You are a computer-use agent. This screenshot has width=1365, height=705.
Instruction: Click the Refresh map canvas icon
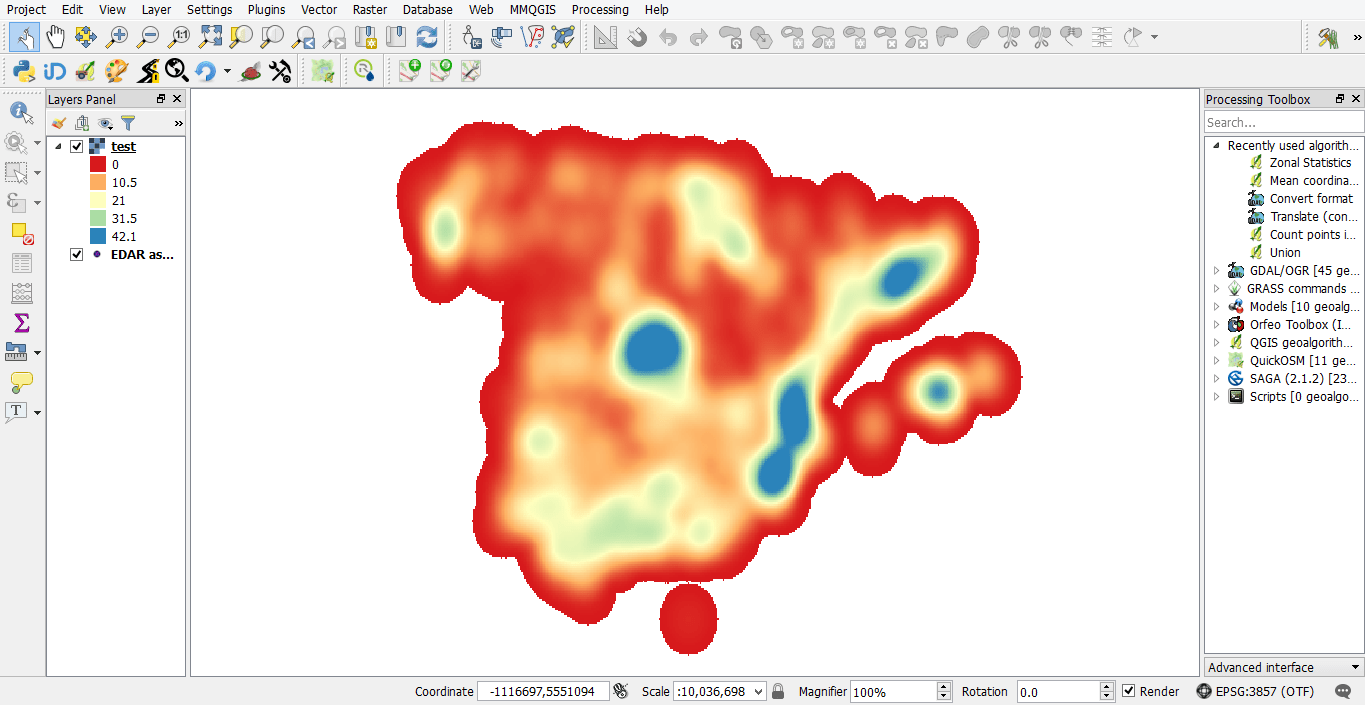pyautogui.click(x=428, y=37)
